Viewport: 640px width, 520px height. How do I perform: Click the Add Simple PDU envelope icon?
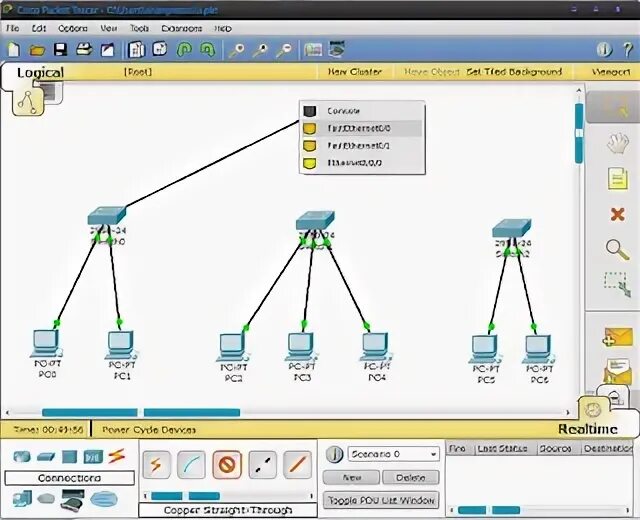click(618, 337)
